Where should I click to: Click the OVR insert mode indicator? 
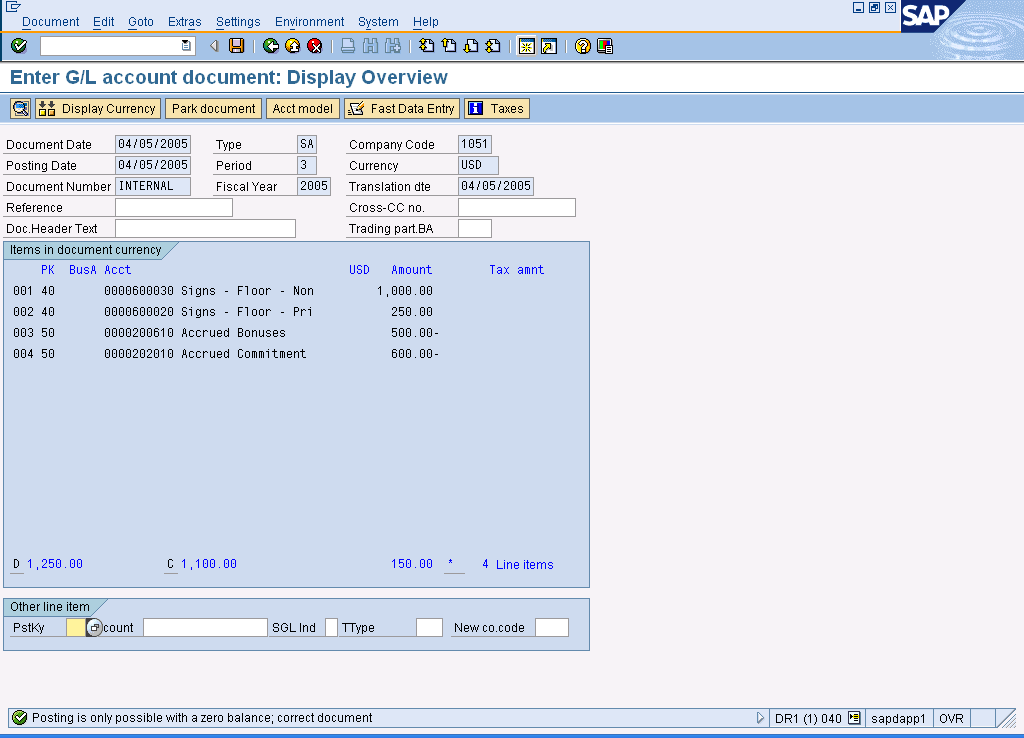click(x=951, y=718)
